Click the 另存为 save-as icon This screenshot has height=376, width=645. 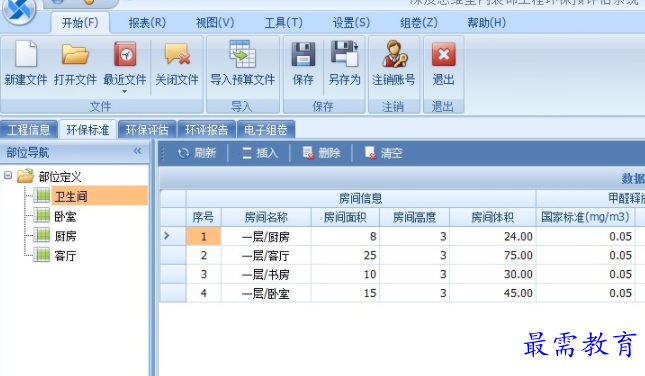pyautogui.click(x=344, y=54)
